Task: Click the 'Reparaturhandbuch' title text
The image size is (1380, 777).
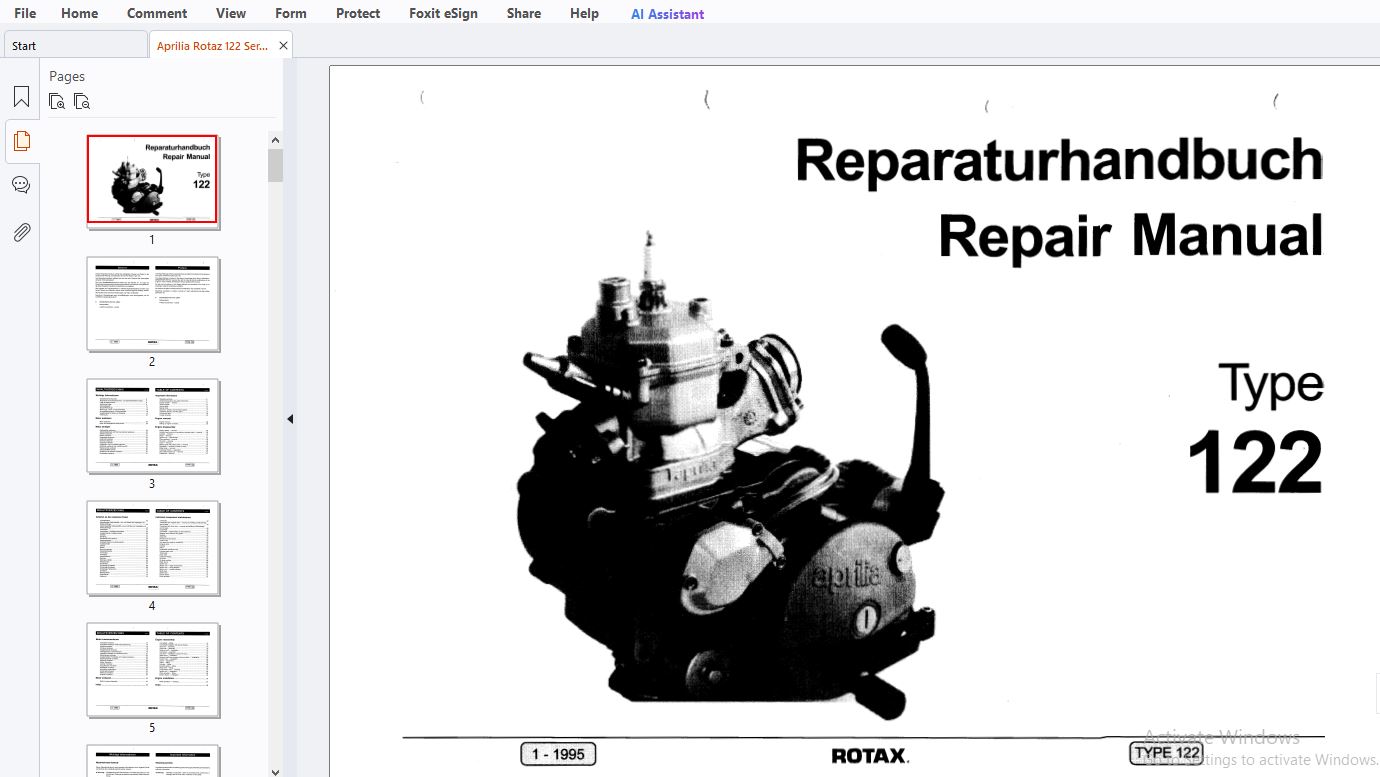Action: [1059, 160]
